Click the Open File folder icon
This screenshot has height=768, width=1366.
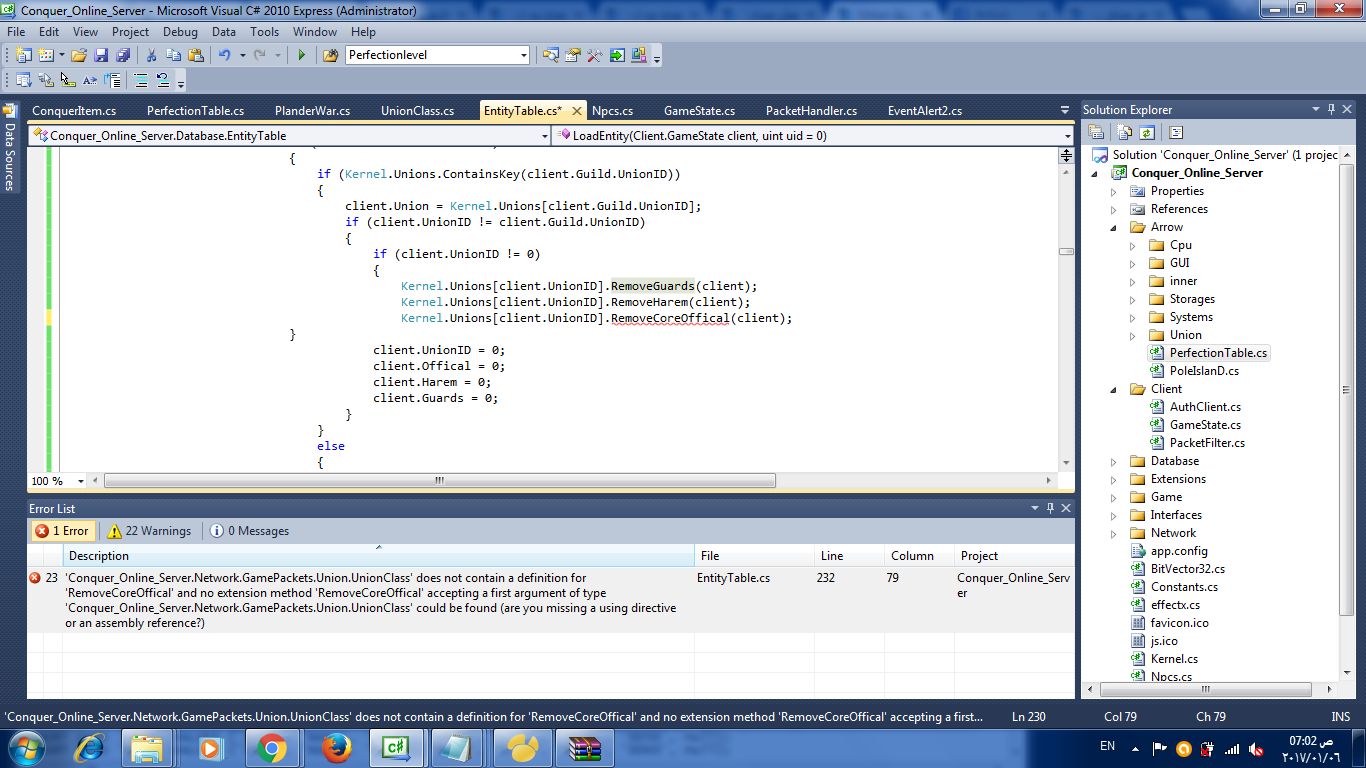pos(78,55)
